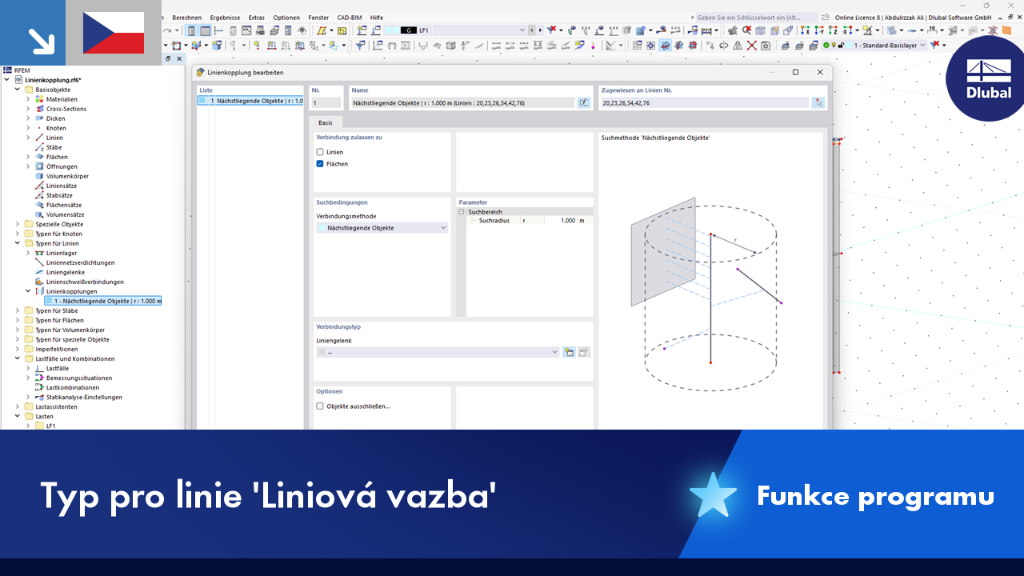Click the view in X direction axis icon
Viewport: 1024px width, 576px height.
805,30
